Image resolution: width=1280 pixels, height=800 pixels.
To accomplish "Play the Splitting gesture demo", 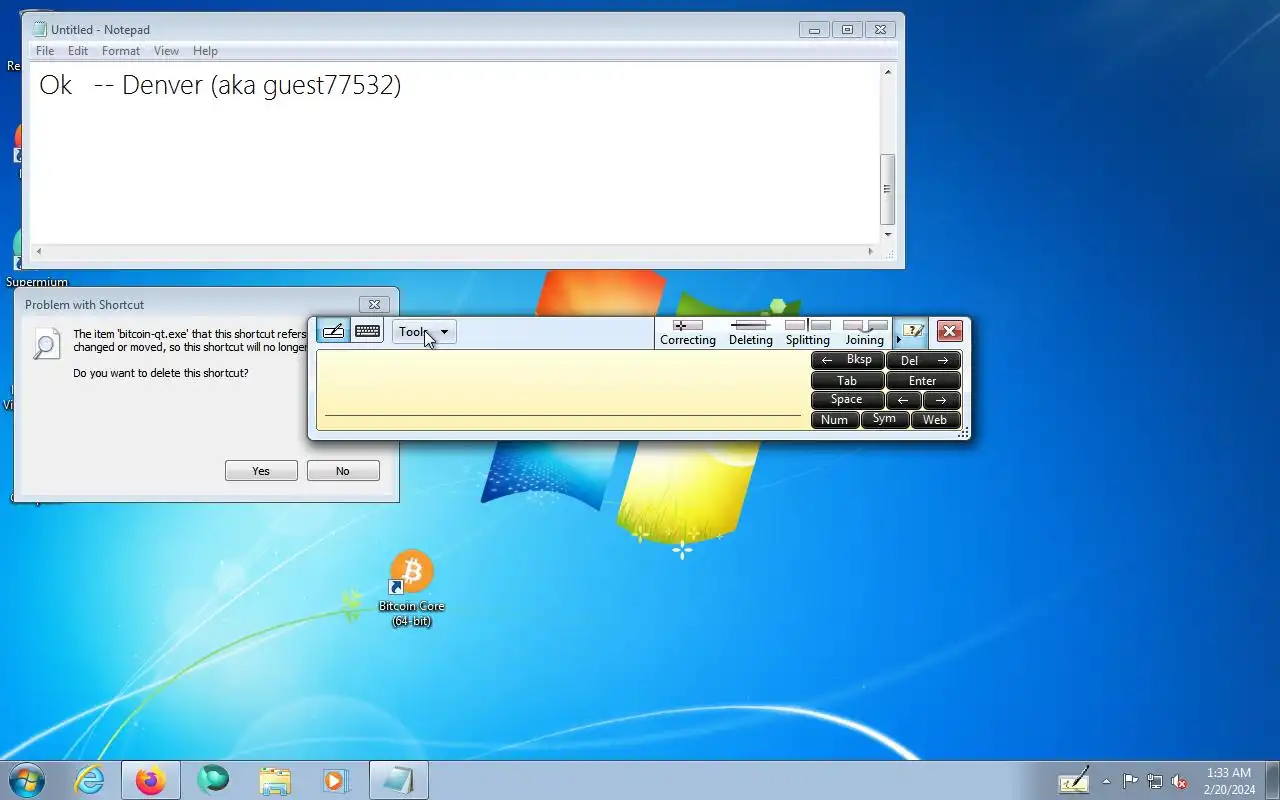I will [808, 333].
